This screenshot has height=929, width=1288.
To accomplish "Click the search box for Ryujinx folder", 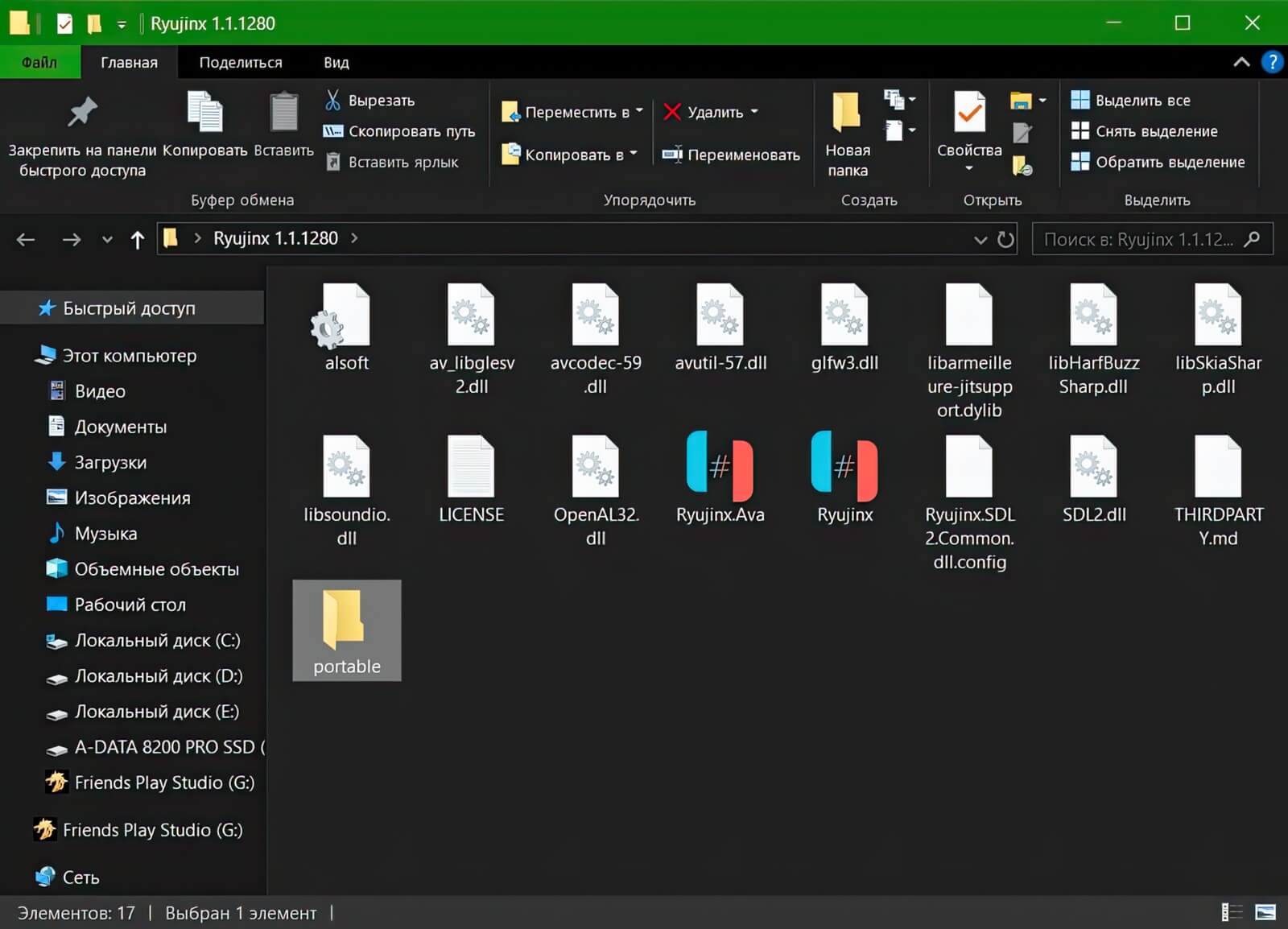I will tap(1152, 239).
